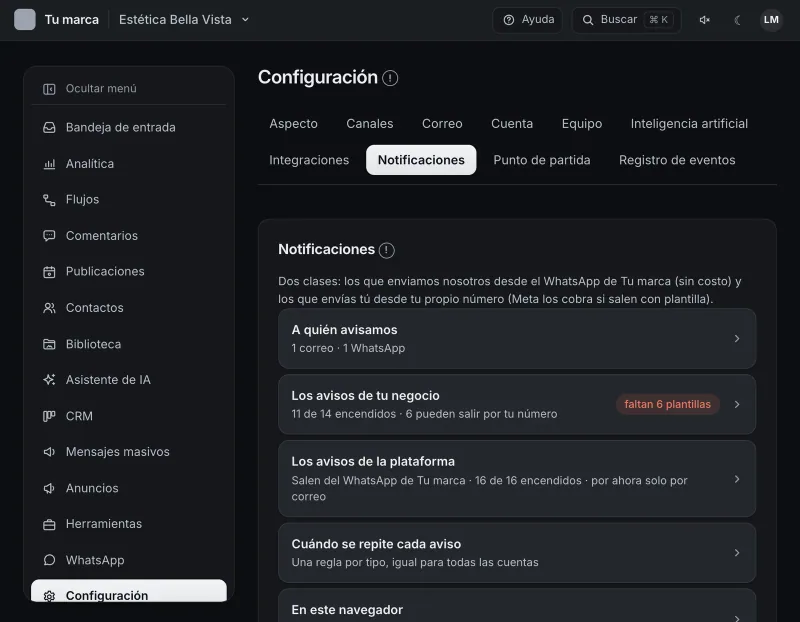Go to Asistente de IA in sidebar
The width and height of the screenshot is (800, 622).
click(x=129, y=380)
